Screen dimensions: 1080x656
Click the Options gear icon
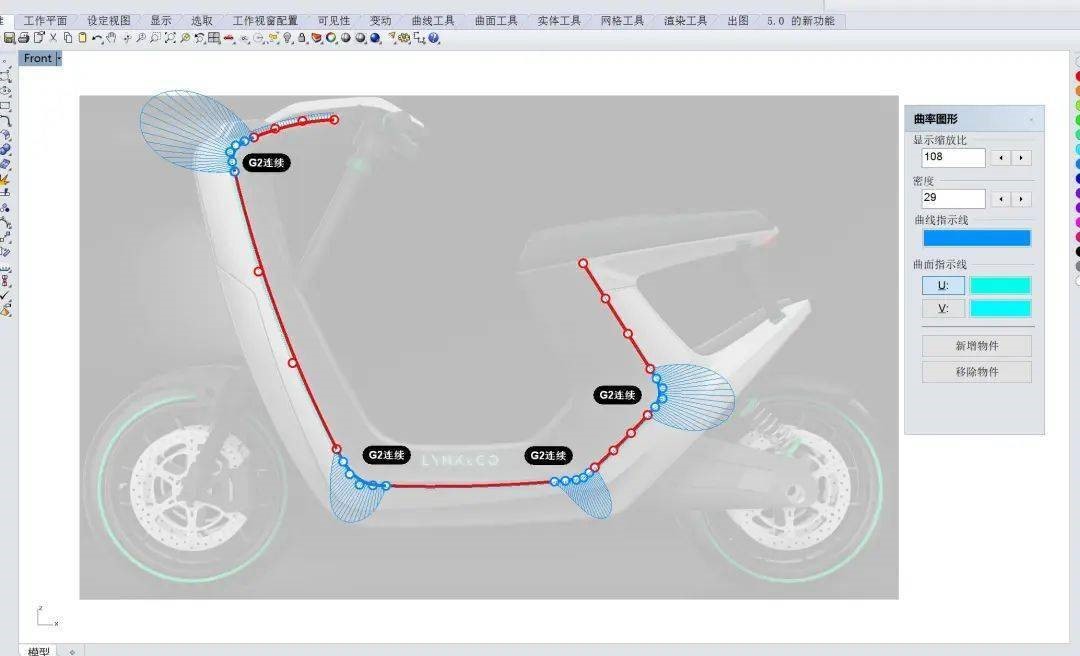404,38
